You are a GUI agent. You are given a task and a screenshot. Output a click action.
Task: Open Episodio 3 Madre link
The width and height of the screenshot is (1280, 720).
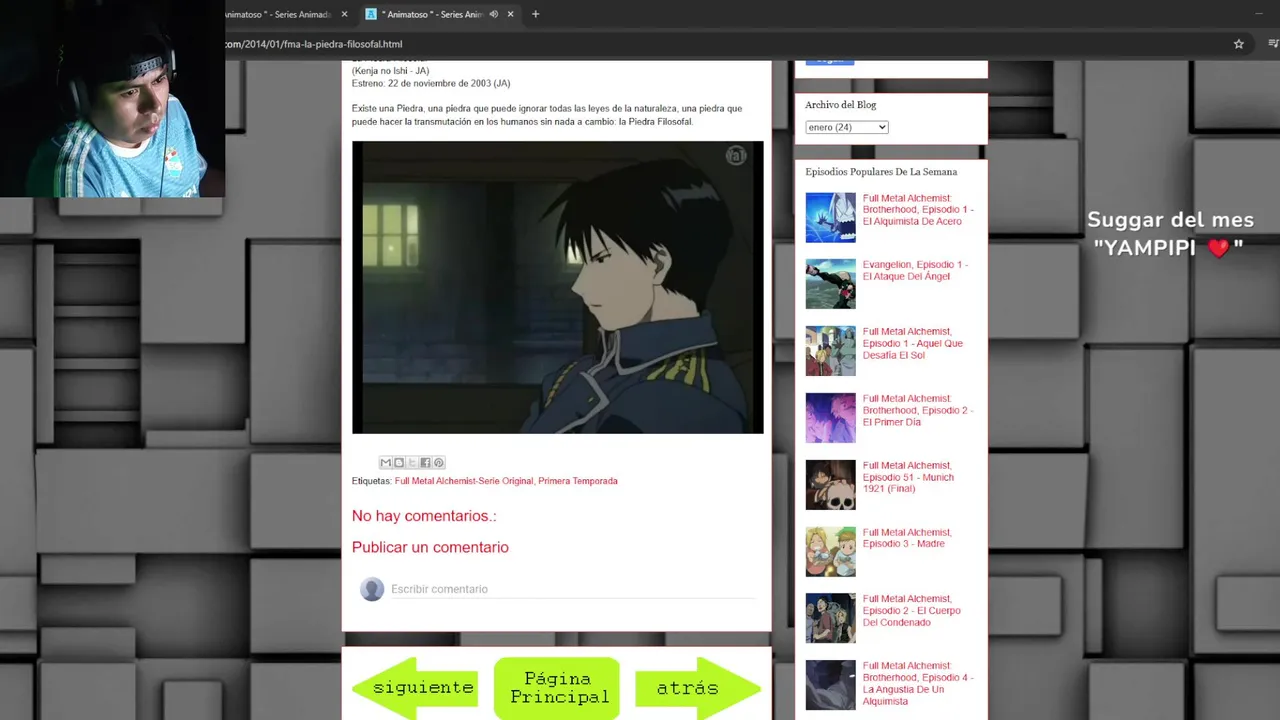[907, 538]
